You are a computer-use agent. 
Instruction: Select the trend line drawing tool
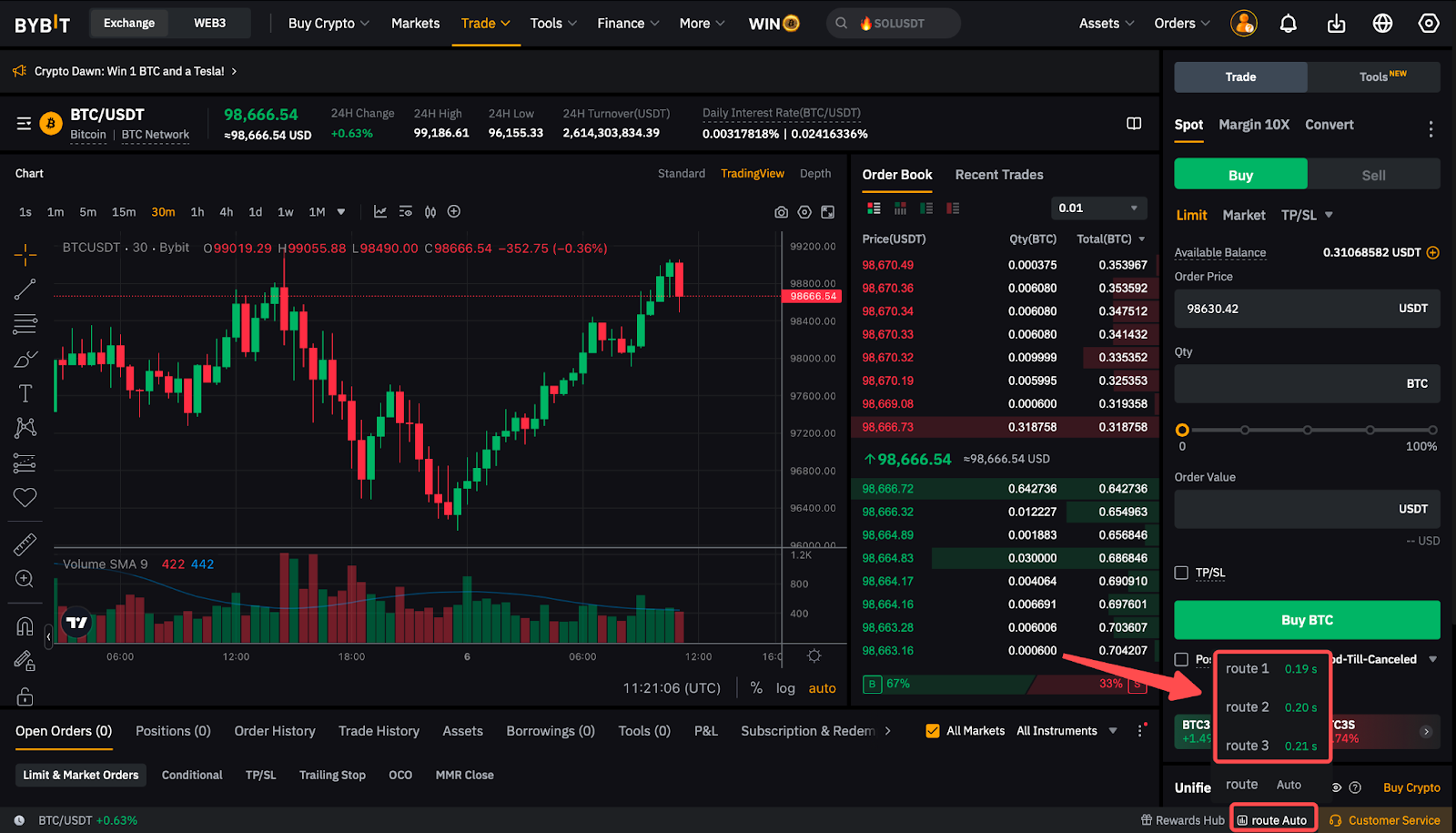click(x=25, y=290)
